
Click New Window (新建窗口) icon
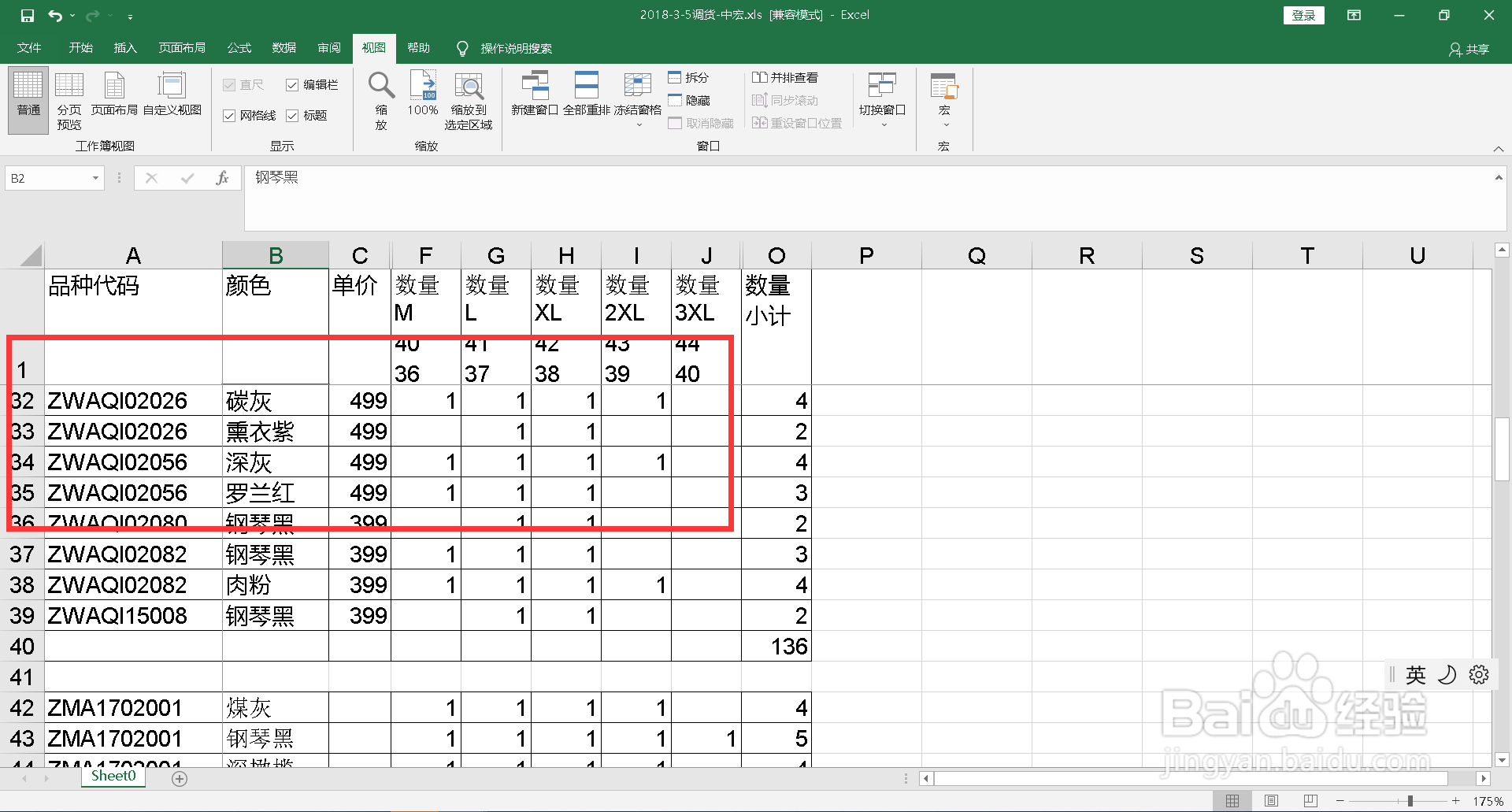click(535, 94)
